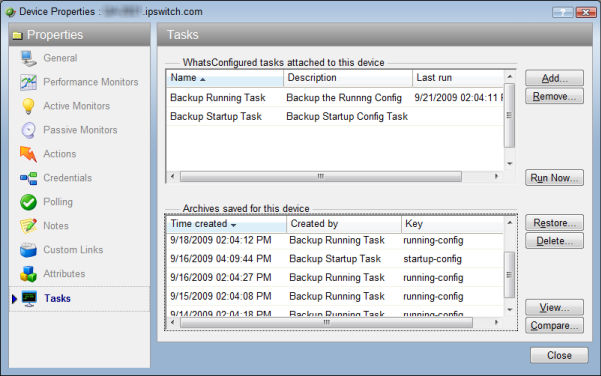
Task: Click the Notes notepad icon
Action: [x=28, y=226]
